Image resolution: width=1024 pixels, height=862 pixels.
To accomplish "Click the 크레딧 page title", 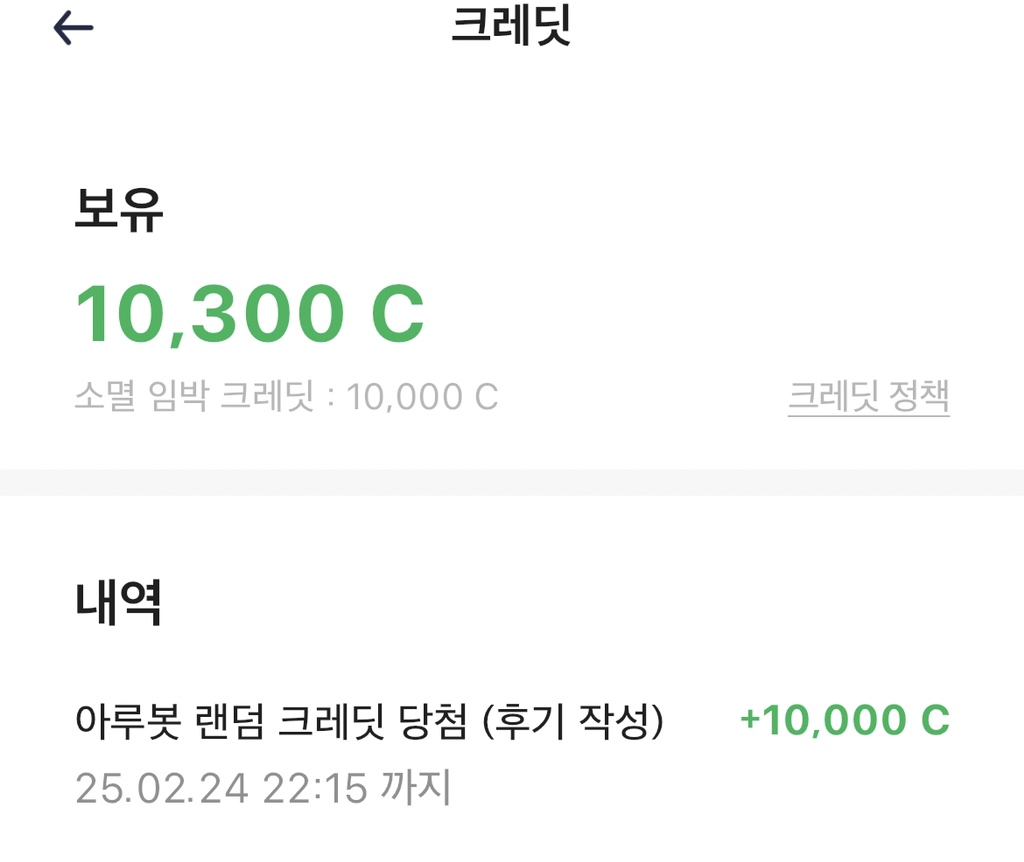I will coord(511,27).
